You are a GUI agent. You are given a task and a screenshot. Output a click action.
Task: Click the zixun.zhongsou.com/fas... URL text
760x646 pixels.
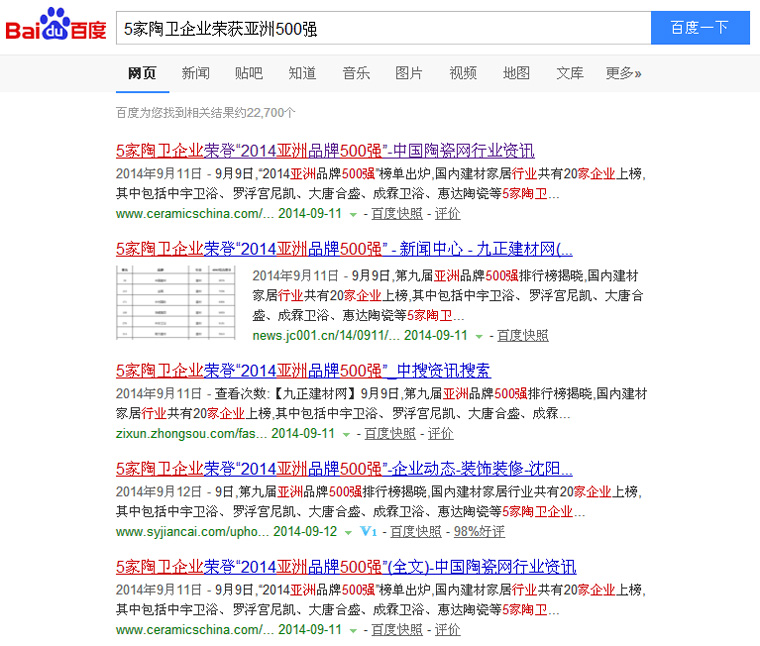click(x=191, y=433)
